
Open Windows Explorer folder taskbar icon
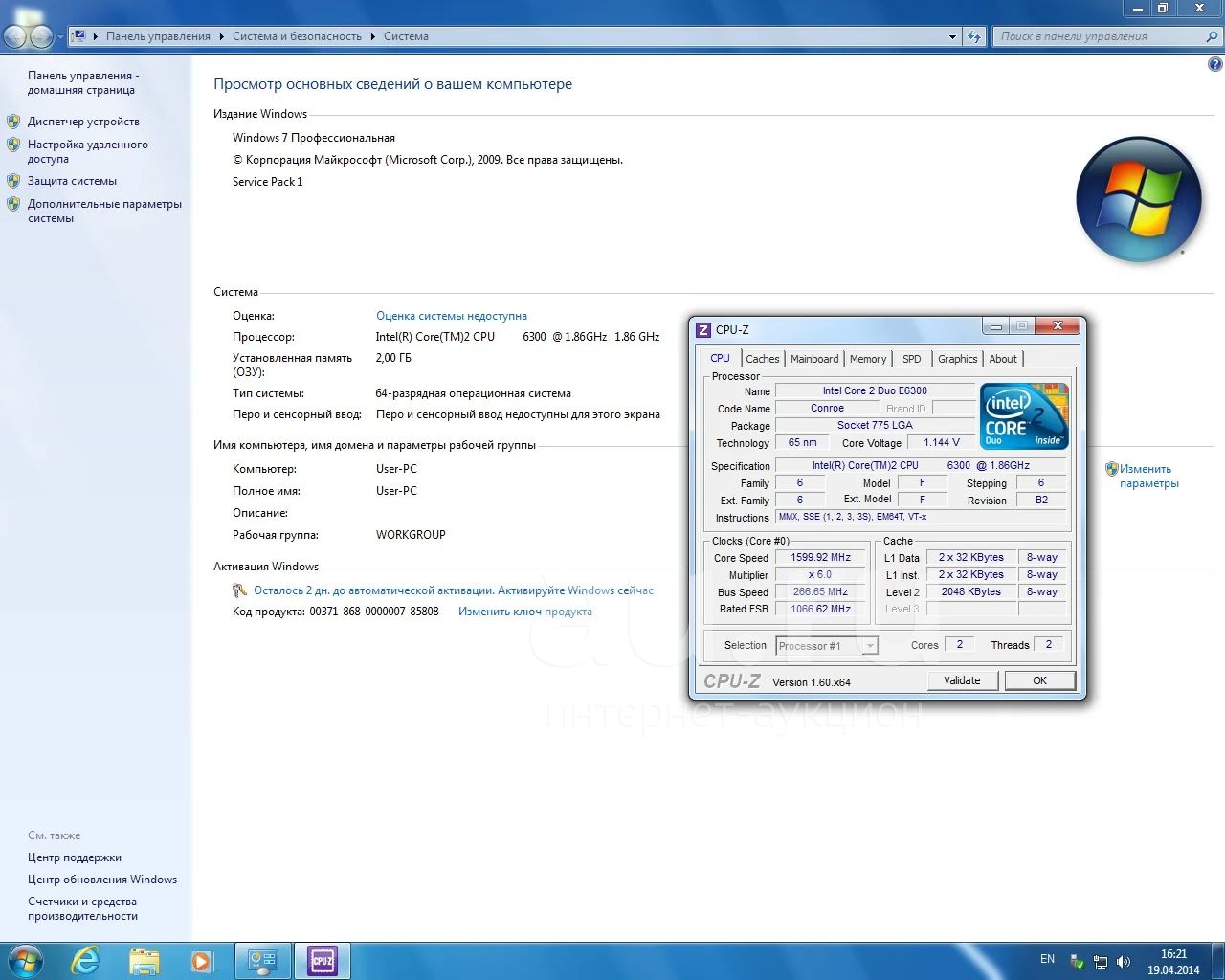(x=144, y=961)
